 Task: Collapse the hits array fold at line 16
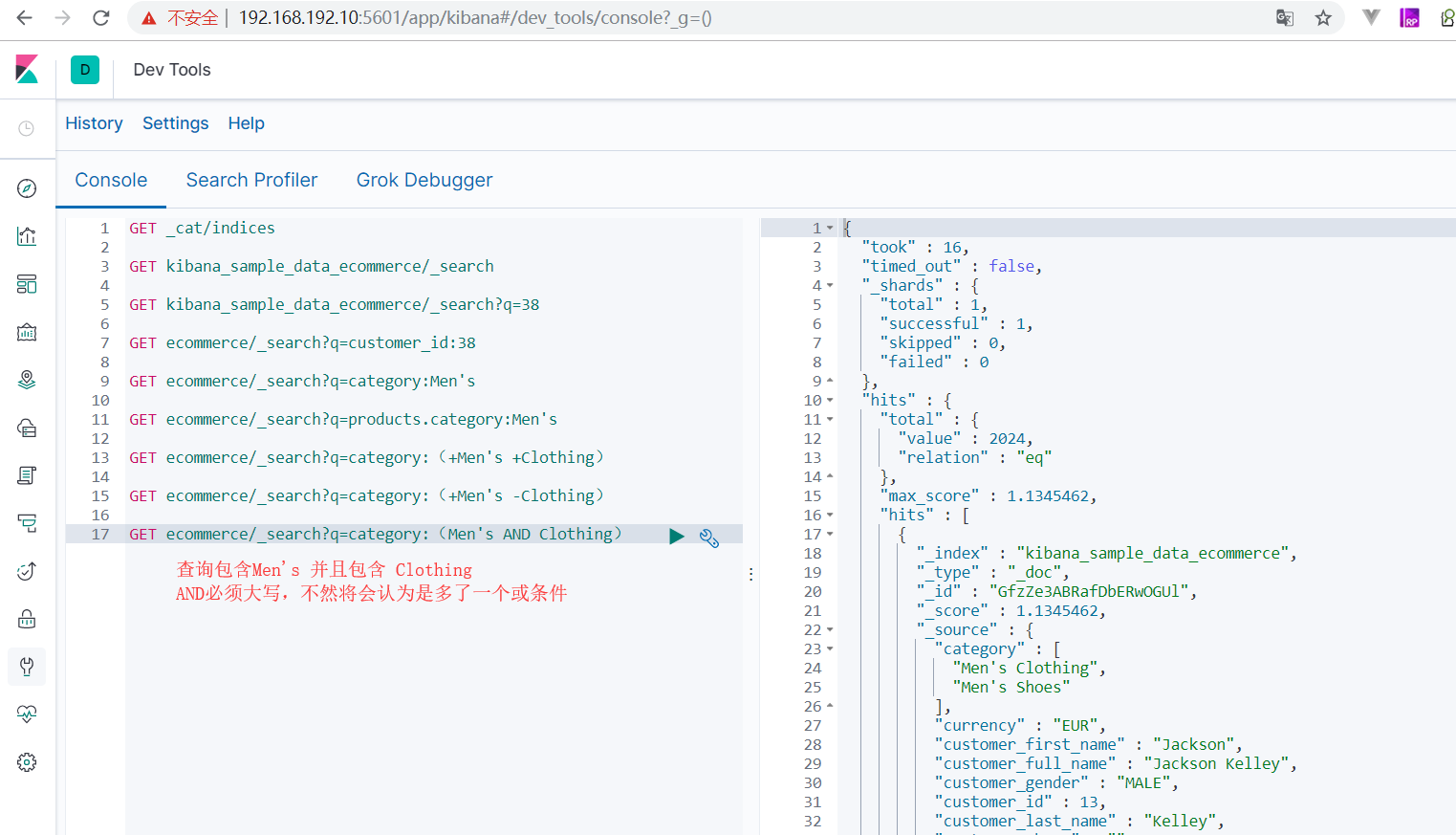830,516
